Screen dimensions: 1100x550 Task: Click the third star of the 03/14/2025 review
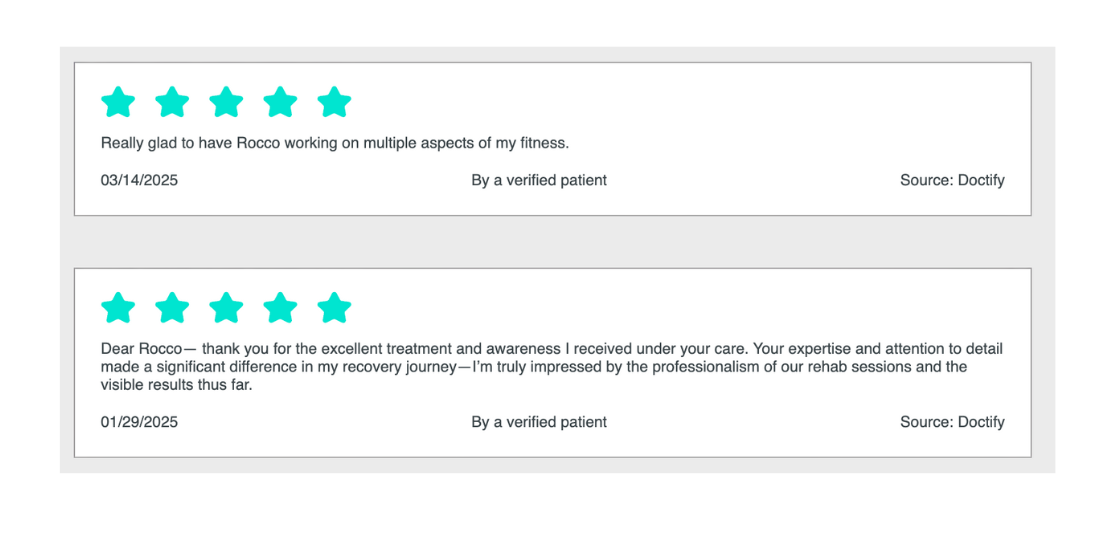pos(226,102)
